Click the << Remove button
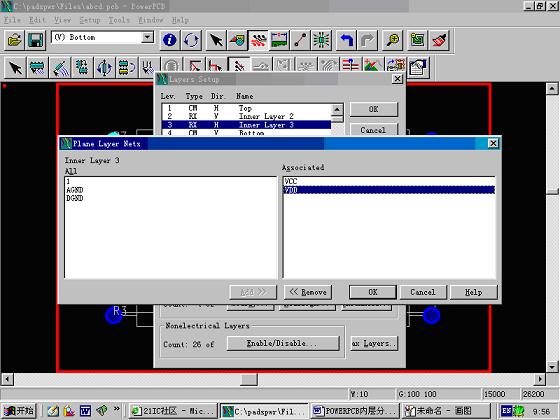The width and height of the screenshot is (560, 420). pyautogui.click(x=308, y=292)
